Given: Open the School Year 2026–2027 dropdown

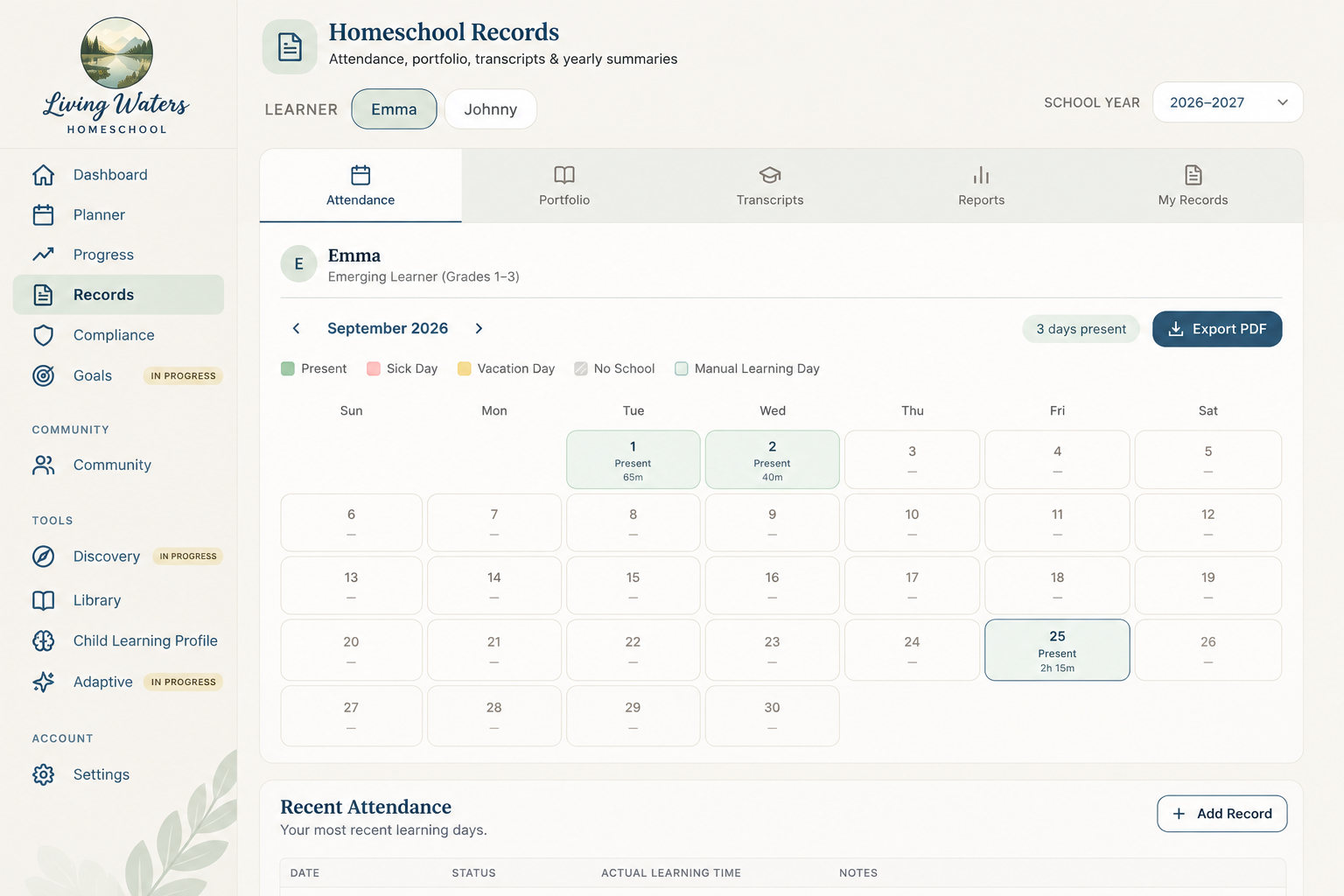Looking at the screenshot, I should (1228, 102).
